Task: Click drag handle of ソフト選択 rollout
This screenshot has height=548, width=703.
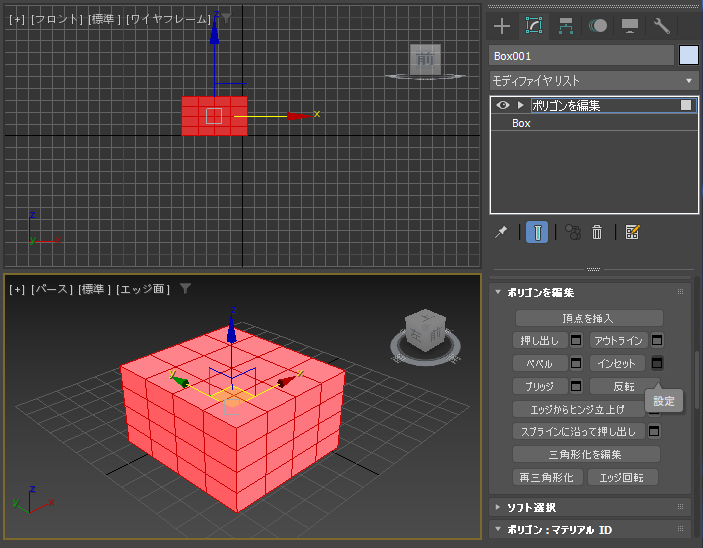Action: (680, 507)
